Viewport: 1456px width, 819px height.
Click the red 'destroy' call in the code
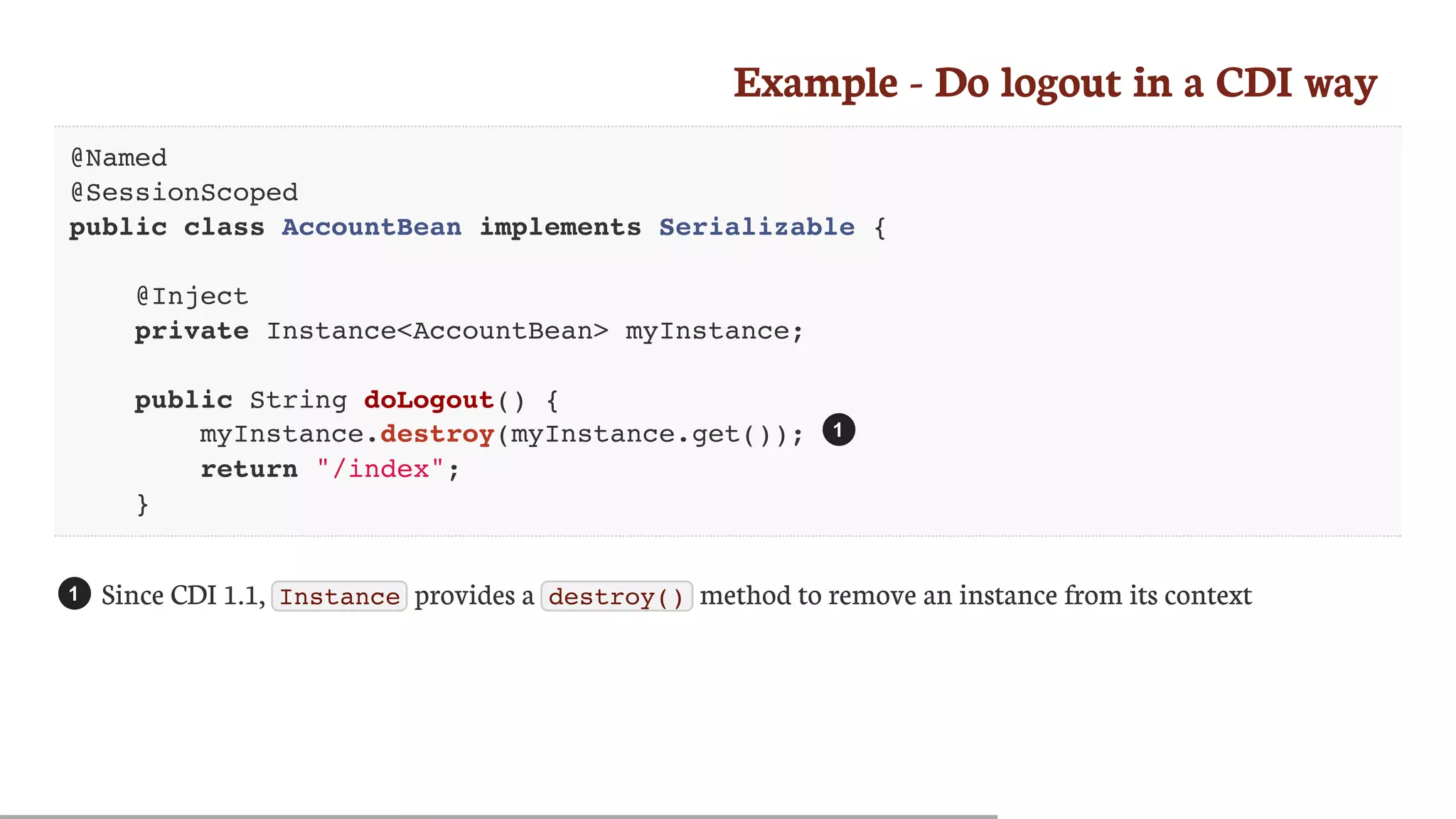(437, 434)
